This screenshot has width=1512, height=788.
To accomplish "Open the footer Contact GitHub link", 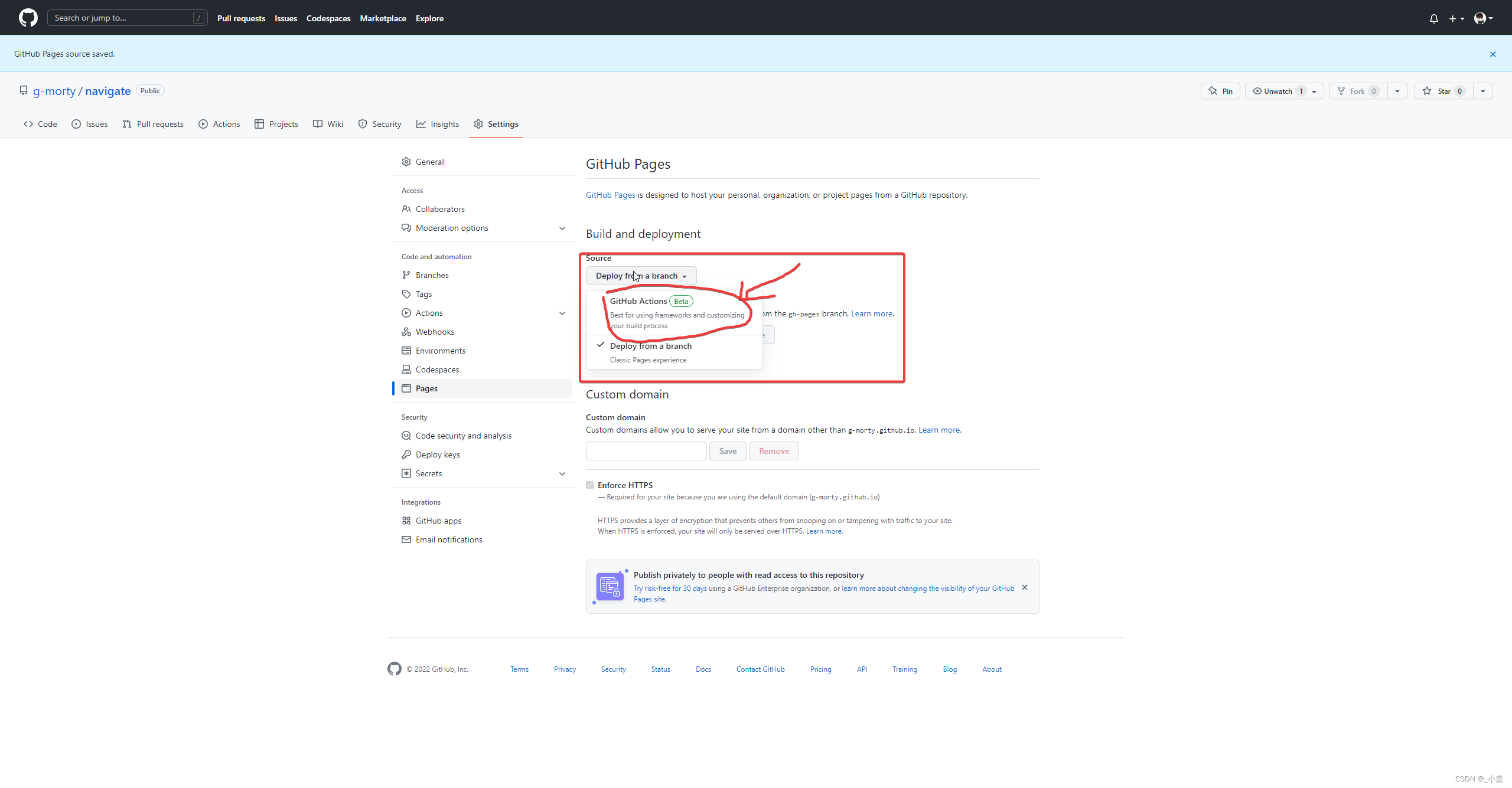I will pyautogui.click(x=760, y=669).
